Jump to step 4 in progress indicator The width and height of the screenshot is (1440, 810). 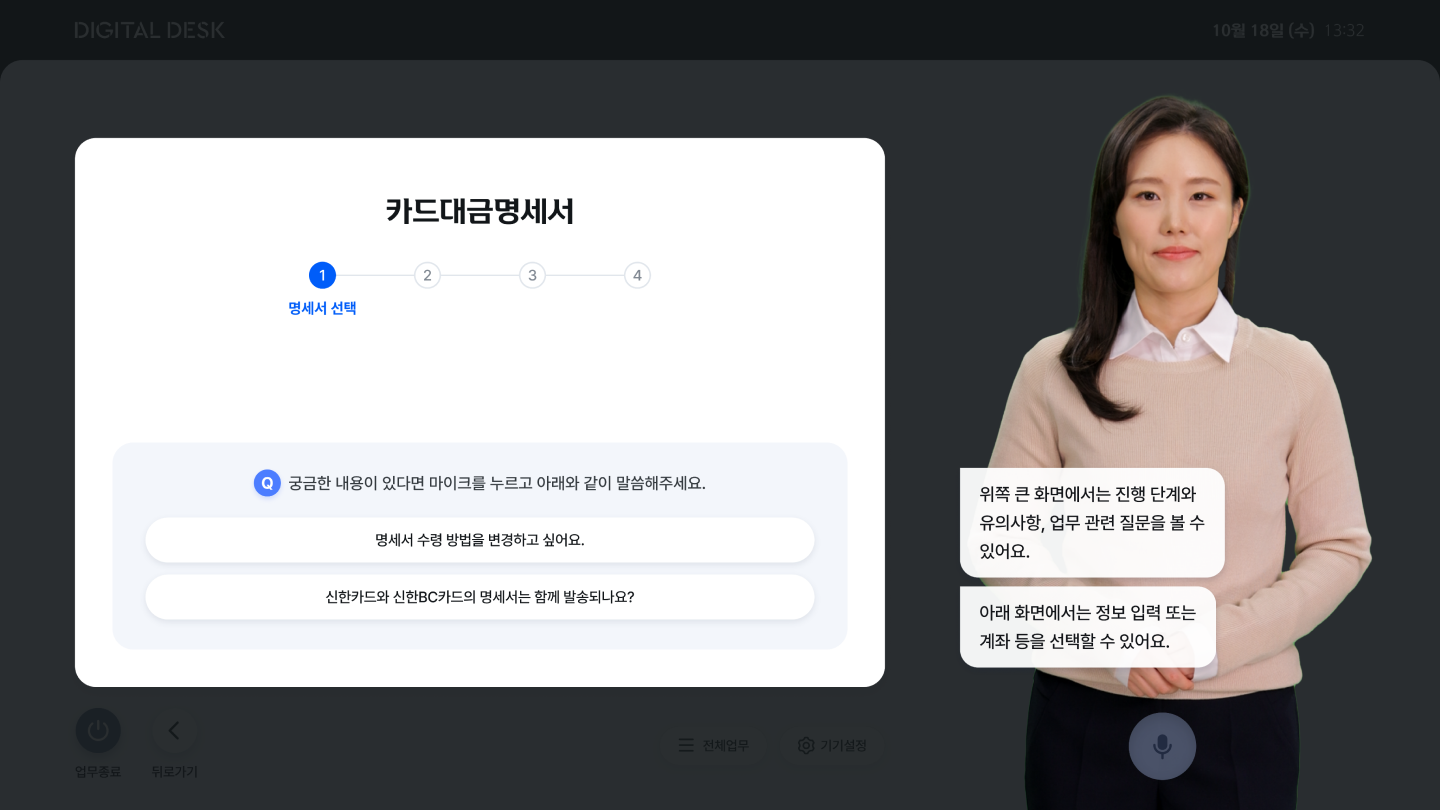tap(637, 275)
